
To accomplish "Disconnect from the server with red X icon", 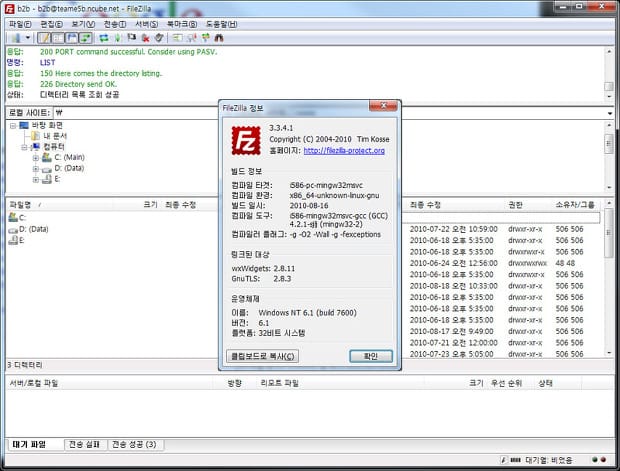I will [x=146, y=38].
